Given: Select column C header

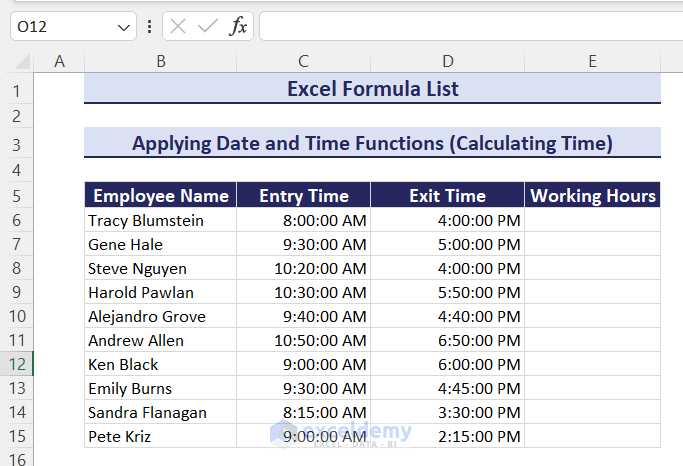Looking at the screenshot, I should [x=304, y=62].
